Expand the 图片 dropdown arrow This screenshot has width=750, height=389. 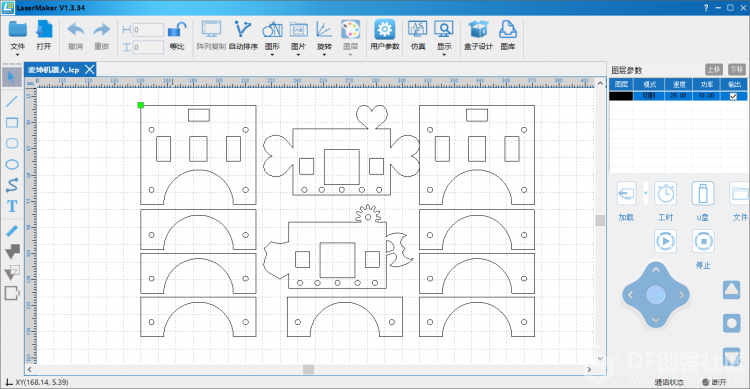point(298,55)
